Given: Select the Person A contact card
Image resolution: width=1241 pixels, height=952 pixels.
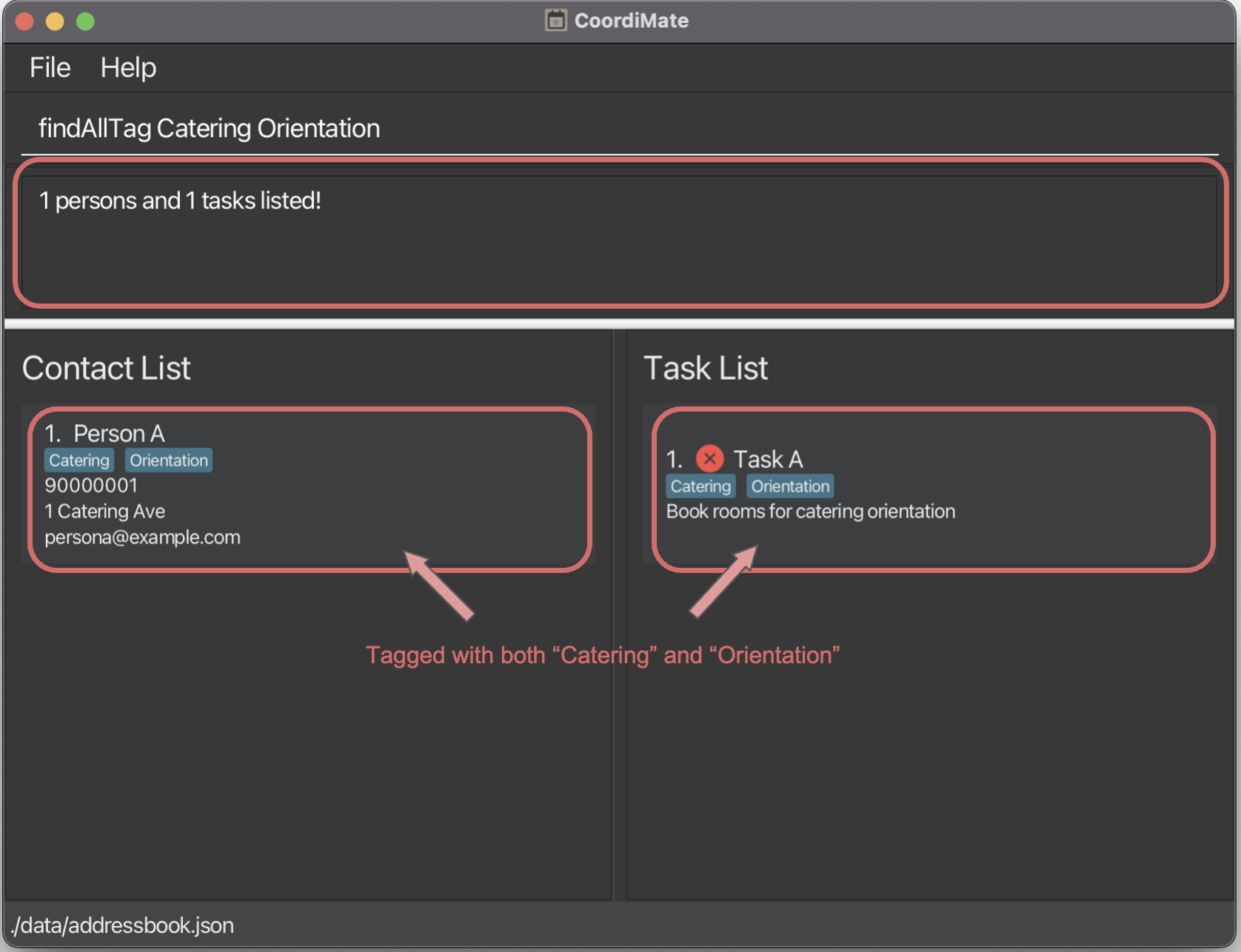Looking at the screenshot, I should [x=370, y=489].
